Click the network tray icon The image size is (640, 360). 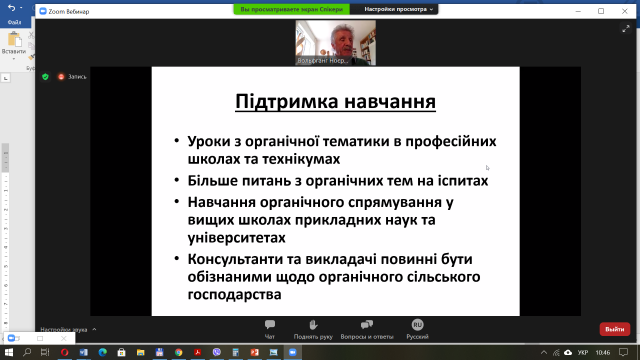pos(556,352)
